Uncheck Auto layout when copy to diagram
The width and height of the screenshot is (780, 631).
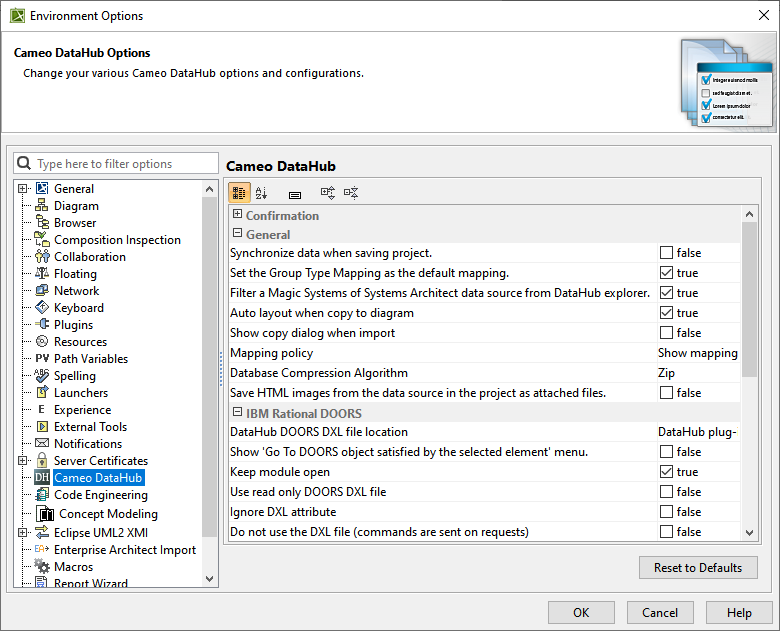pyautogui.click(x=666, y=313)
